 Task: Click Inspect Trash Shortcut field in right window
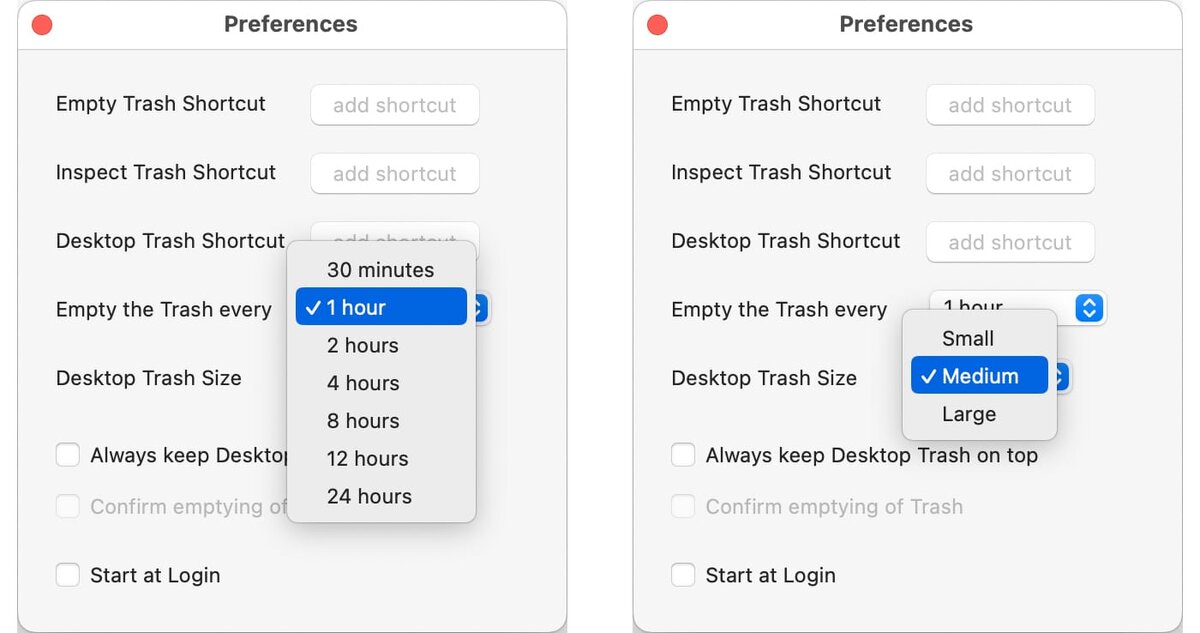[x=1010, y=174]
